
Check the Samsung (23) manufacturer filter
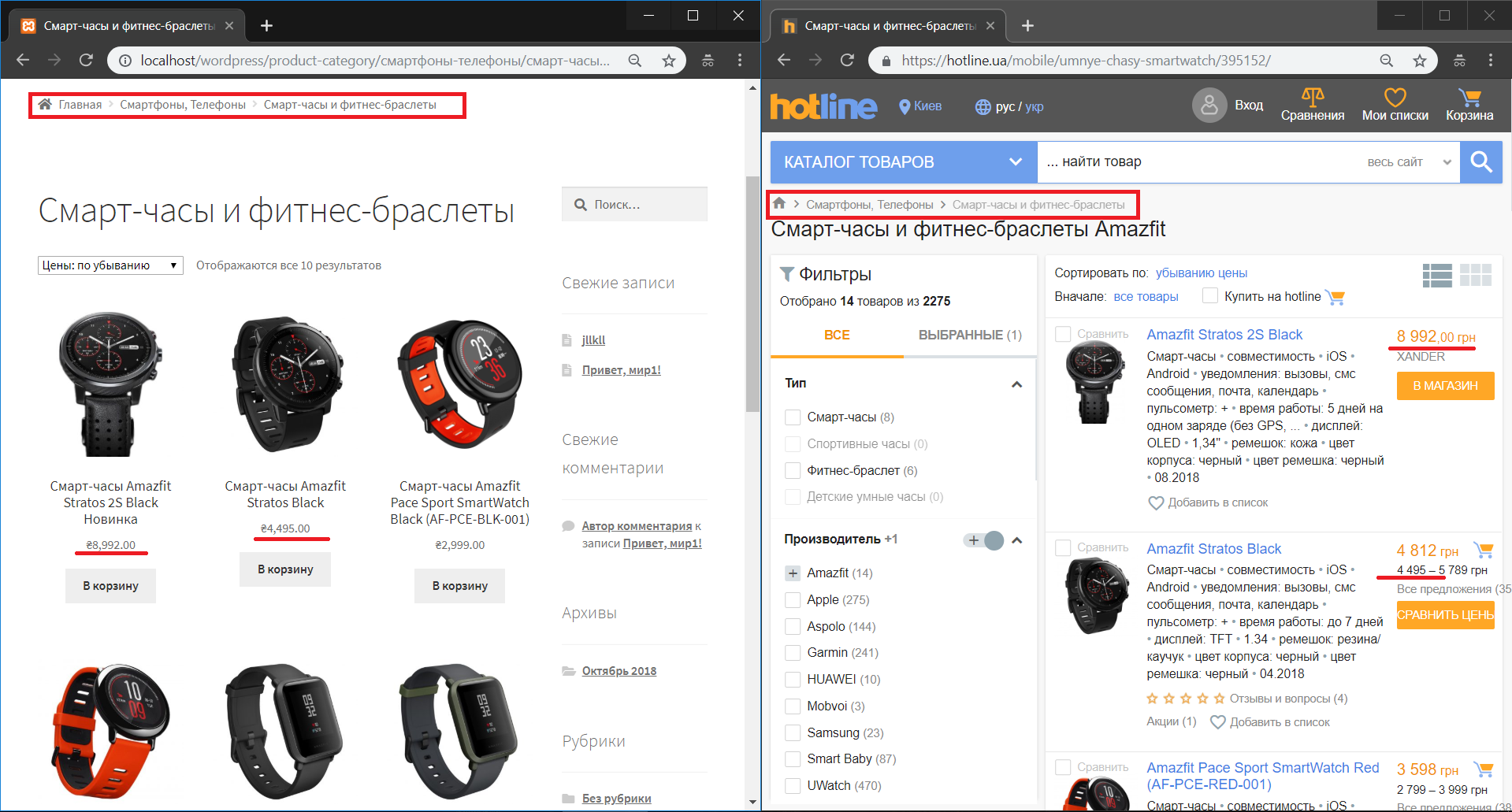pos(793,733)
